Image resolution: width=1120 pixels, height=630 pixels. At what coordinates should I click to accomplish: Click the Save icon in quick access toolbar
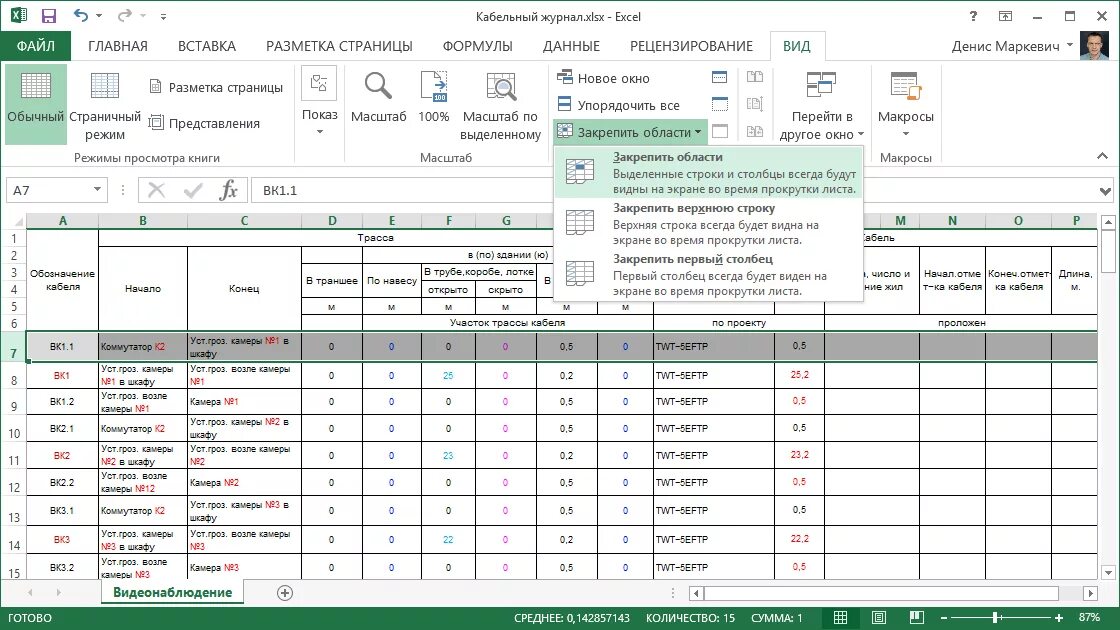pos(49,16)
